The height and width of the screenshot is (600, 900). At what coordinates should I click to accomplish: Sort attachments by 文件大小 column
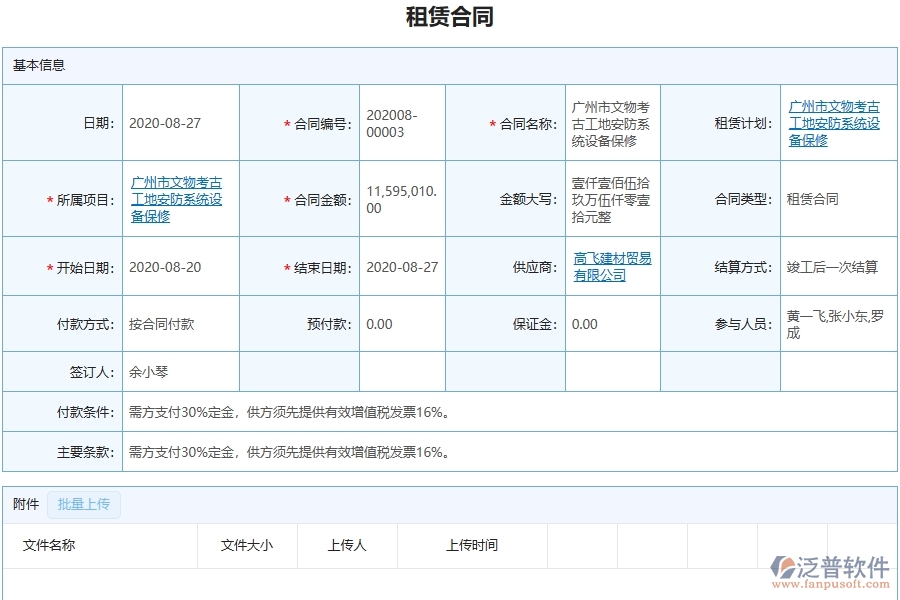[247, 545]
